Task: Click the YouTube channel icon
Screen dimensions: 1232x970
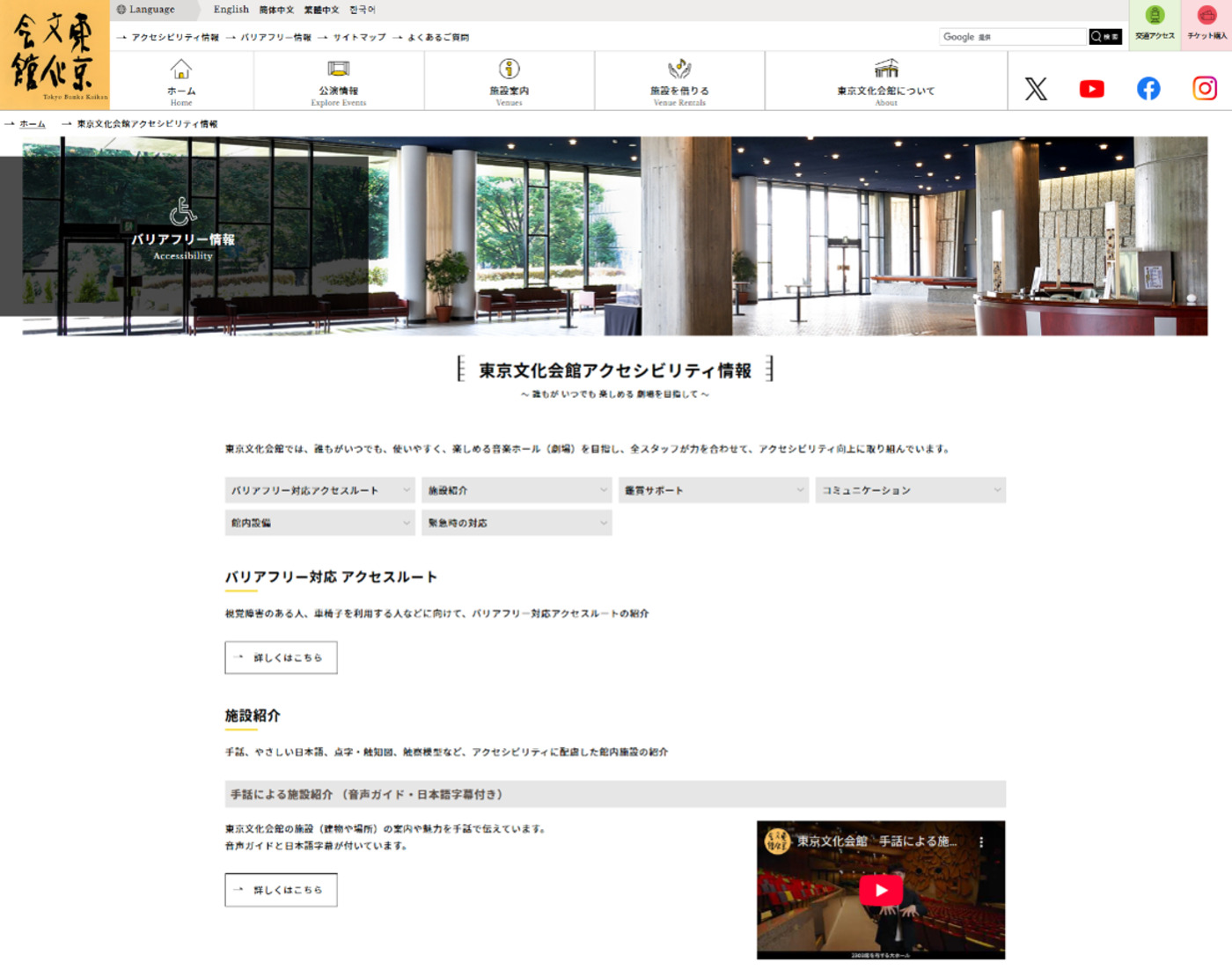Action: click(1091, 88)
